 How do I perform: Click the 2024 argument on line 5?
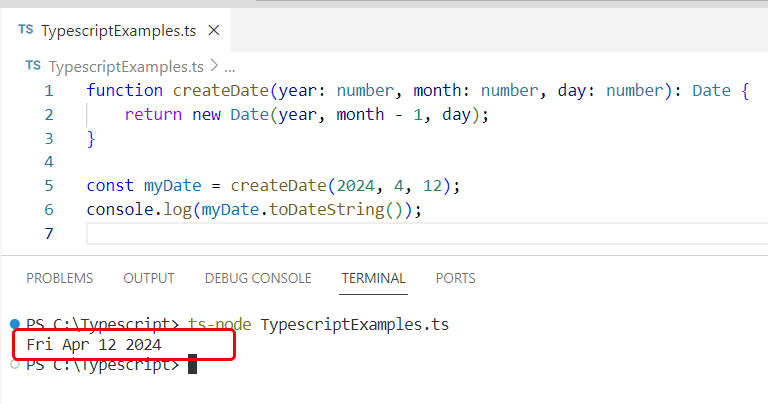click(355, 186)
